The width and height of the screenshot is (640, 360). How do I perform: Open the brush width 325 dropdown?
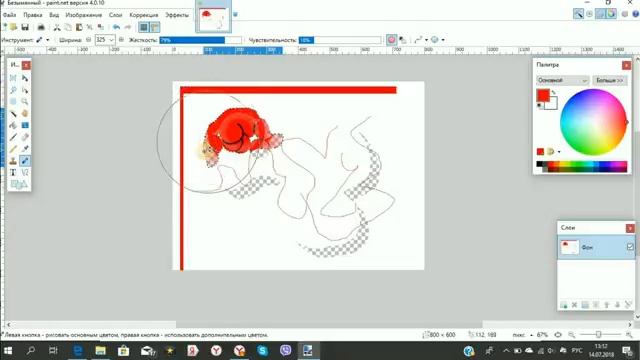[x=111, y=40]
